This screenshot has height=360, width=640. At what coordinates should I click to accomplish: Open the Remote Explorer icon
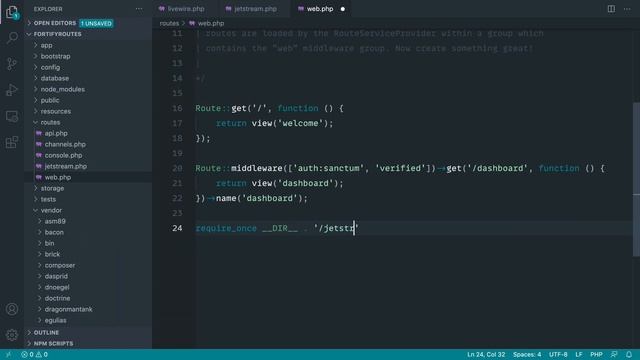[x=12, y=116]
